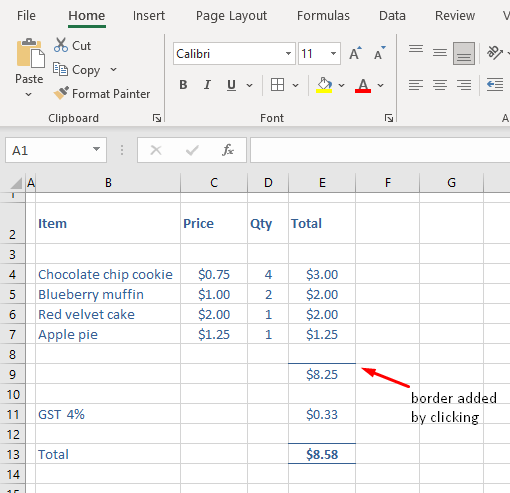This screenshot has height=493, width=510.
Task: Align text to the left
Action: (416, 85)
